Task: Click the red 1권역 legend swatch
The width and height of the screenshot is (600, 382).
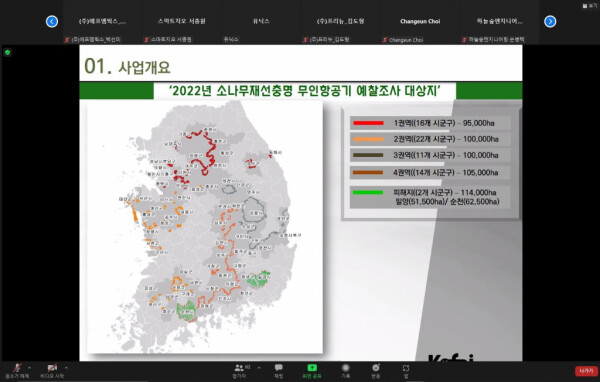Action: [x=368, y=123]
